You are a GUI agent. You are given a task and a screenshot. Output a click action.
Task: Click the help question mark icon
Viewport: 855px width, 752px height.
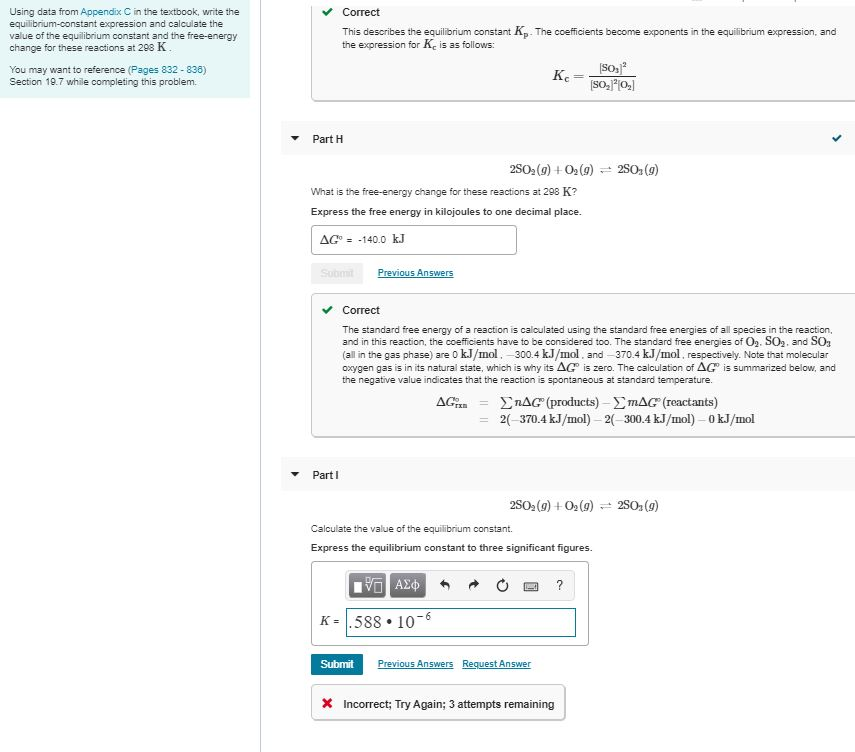pos(559,586)
